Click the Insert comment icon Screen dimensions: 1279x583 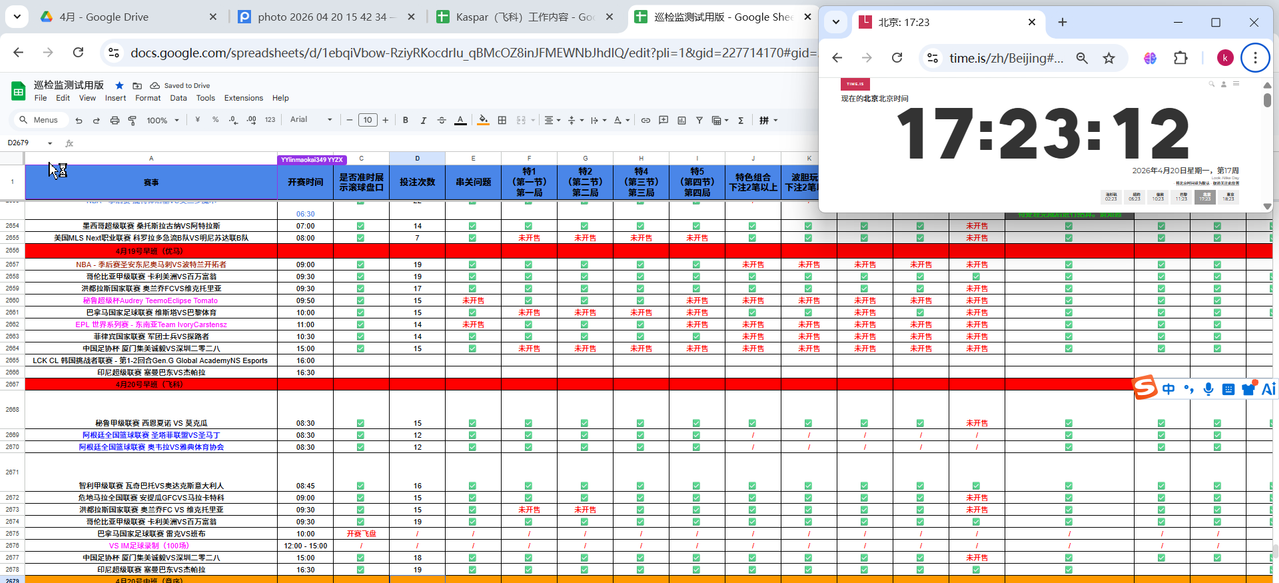tap(663, 120)
